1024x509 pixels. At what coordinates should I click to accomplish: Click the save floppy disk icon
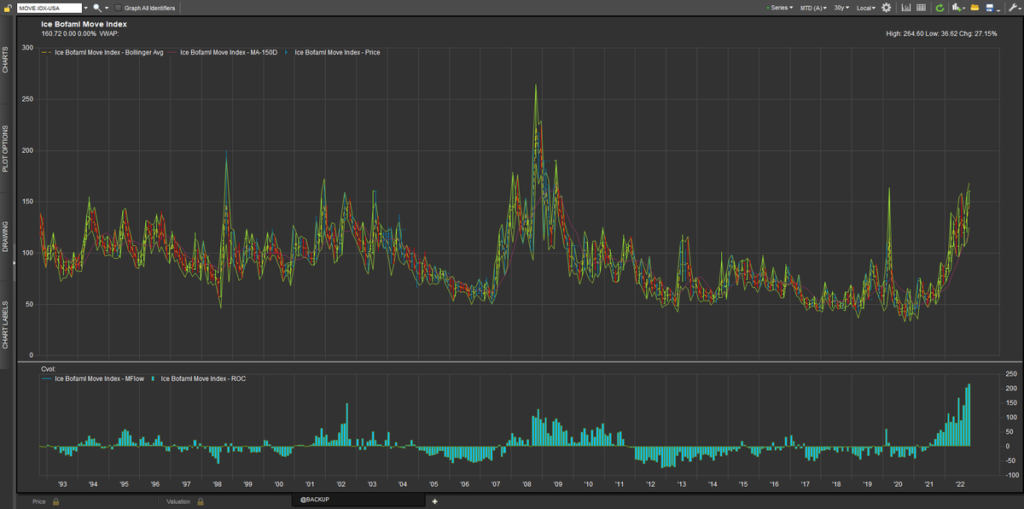[x=990, y=8]
